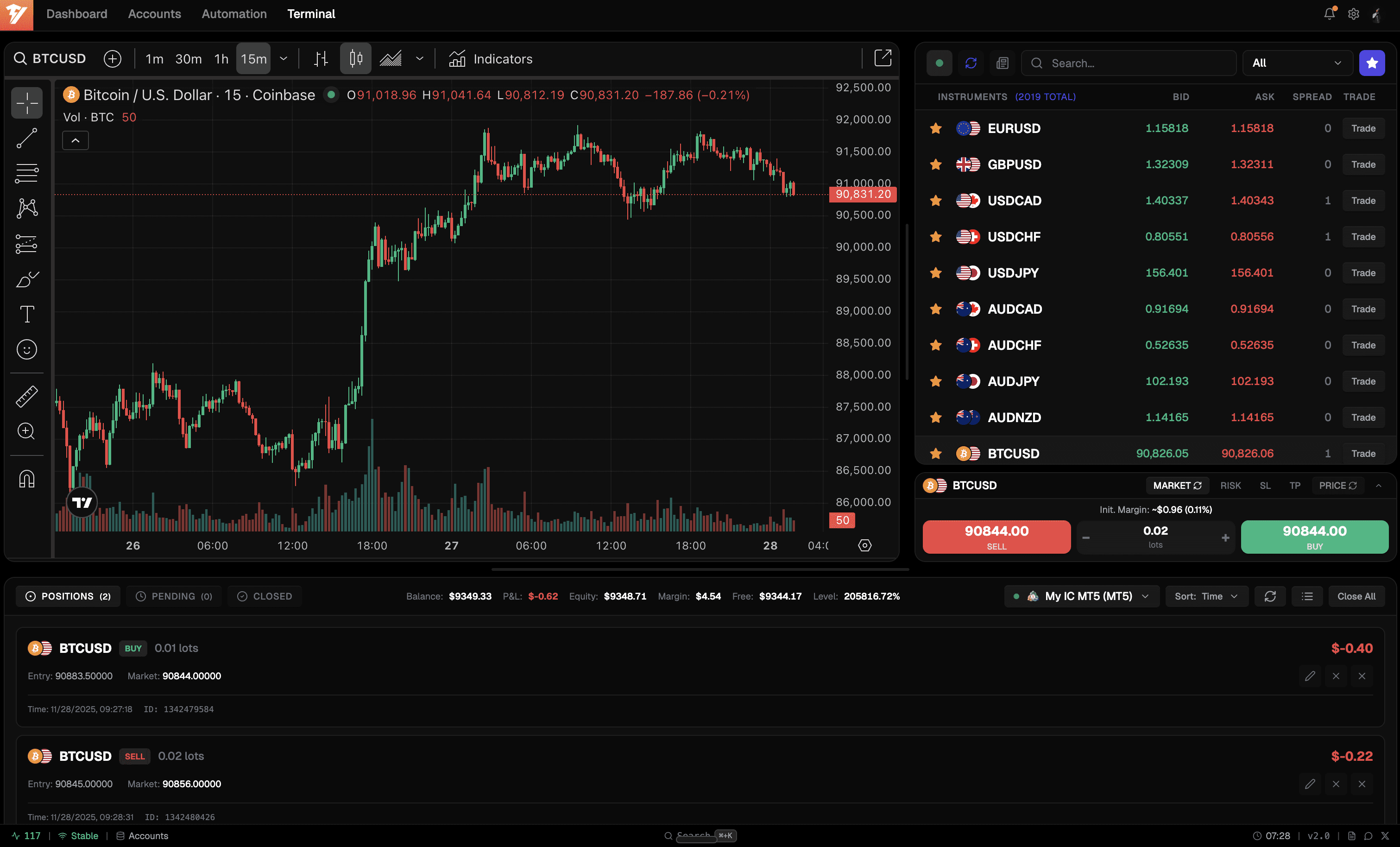This screenshot has height=847, width=1400.
Task: Switch to the Automation menu
Action: (x=234, y=13)
